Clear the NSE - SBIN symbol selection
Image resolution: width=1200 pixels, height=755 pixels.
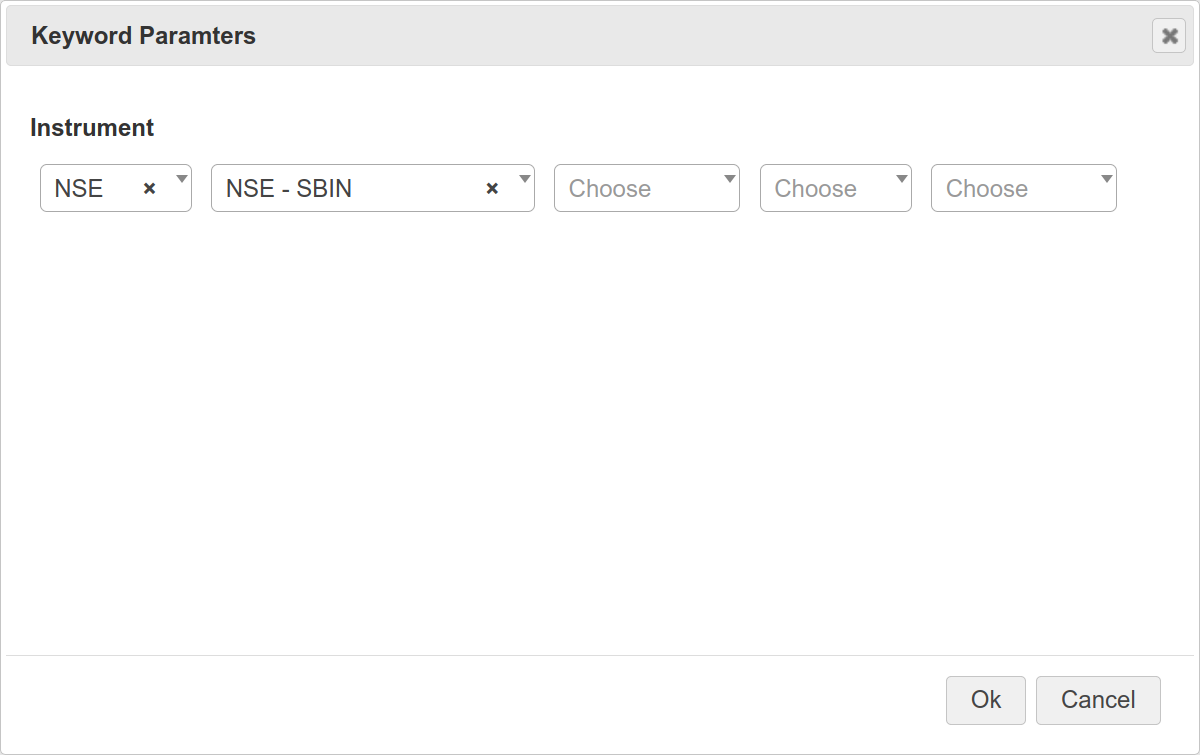pos(492,188)
